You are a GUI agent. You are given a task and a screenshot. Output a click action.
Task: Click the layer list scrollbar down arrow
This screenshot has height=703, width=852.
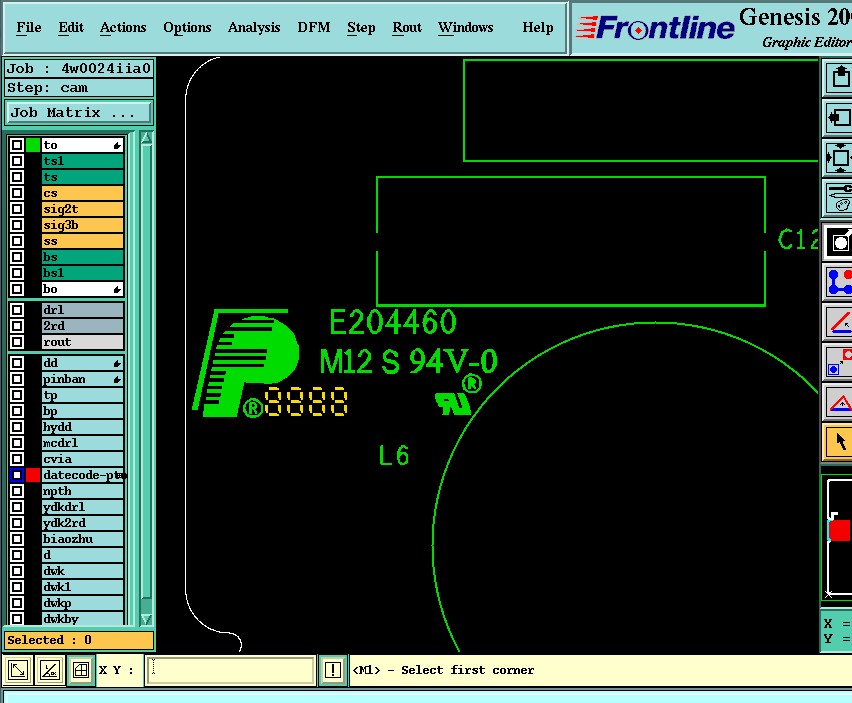coord(146,619)
